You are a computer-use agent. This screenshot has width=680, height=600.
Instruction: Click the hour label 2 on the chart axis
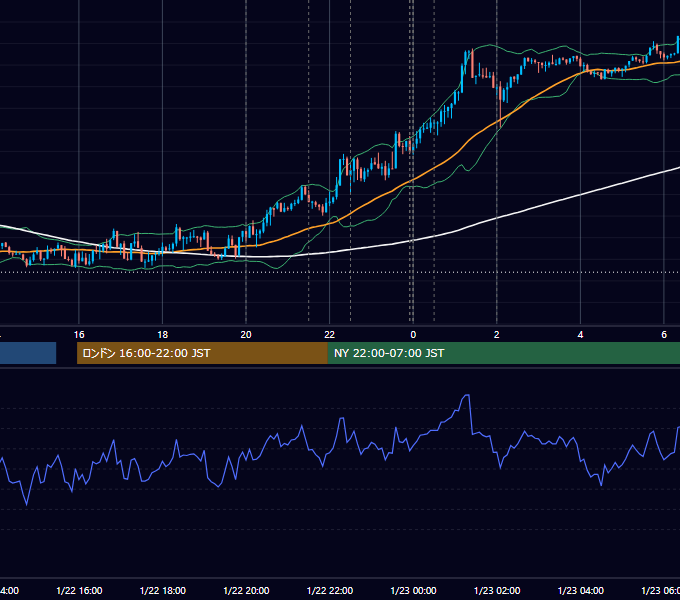(x=497, y=335)
